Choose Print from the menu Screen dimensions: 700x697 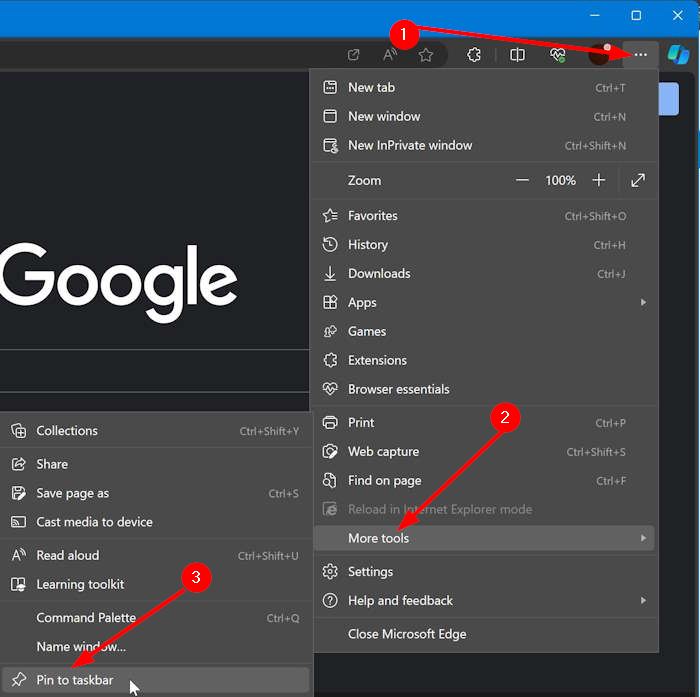484,422
